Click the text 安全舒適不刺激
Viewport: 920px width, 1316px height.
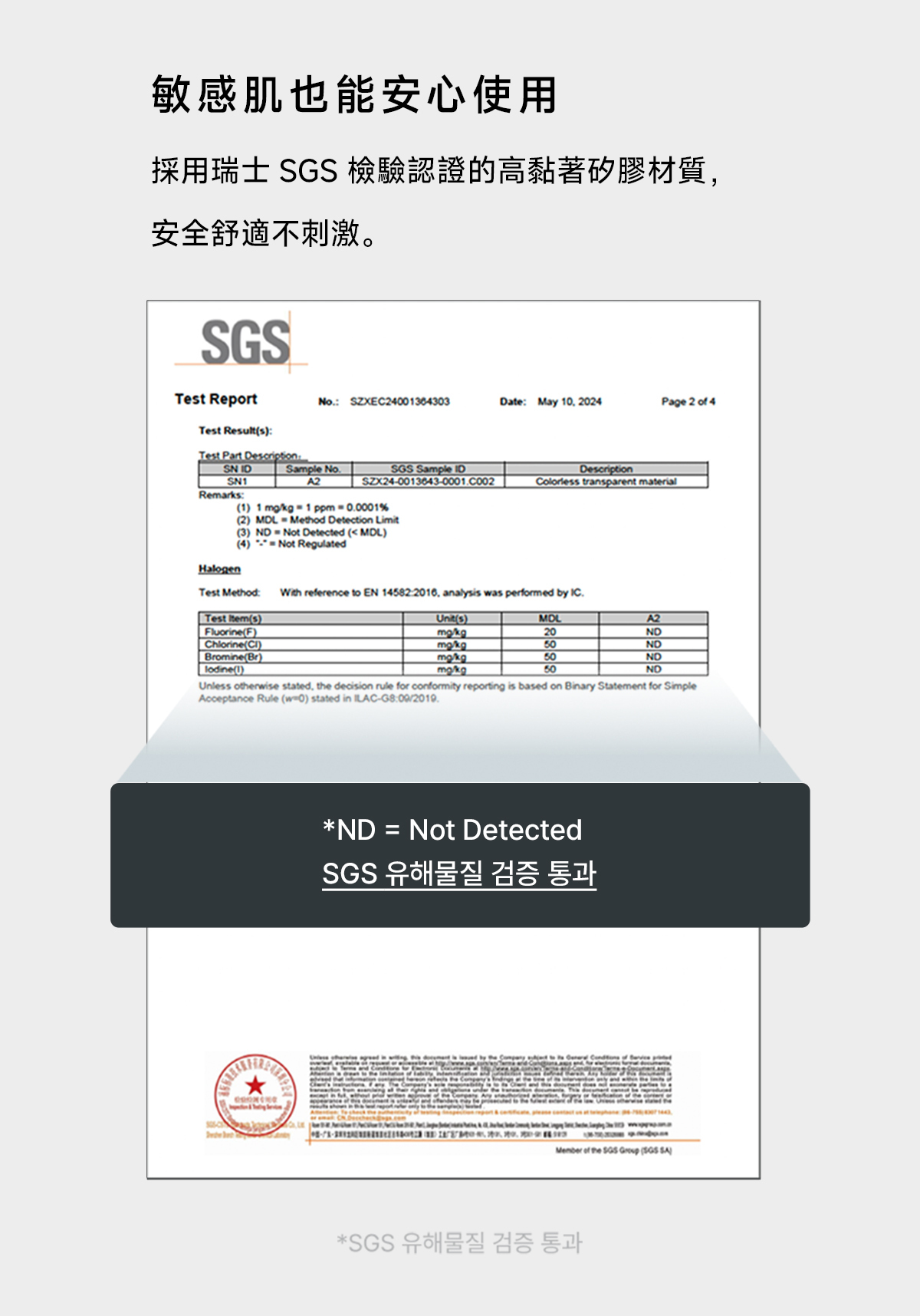264,233
